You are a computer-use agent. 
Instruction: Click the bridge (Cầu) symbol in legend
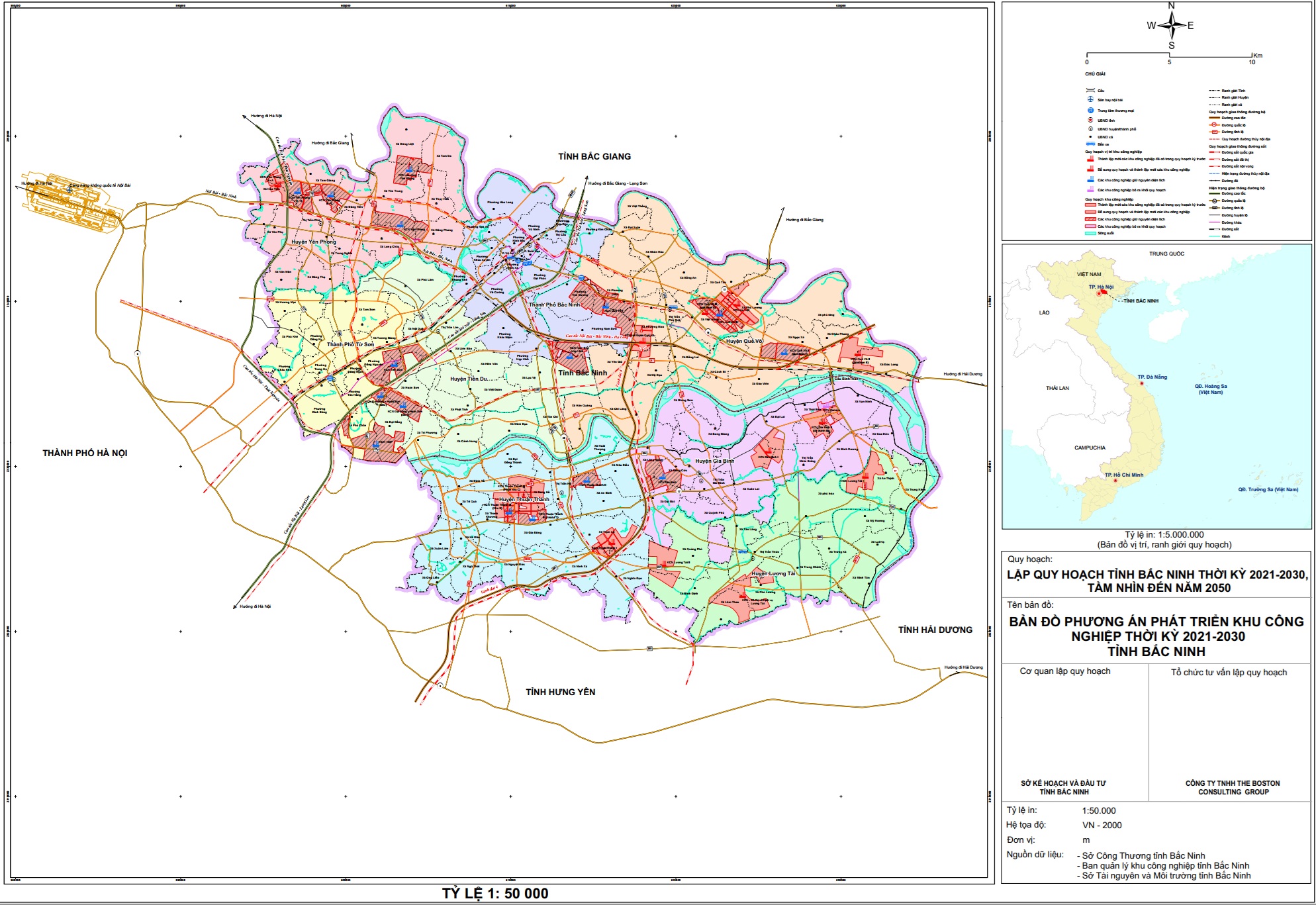coord(1090,91)
